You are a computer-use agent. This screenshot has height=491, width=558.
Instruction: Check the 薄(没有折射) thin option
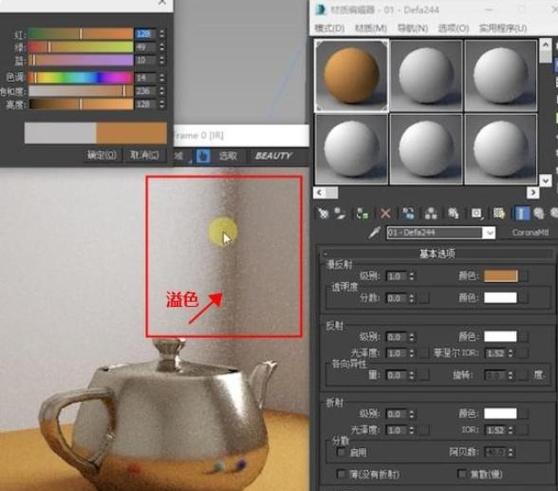(341, 474)
